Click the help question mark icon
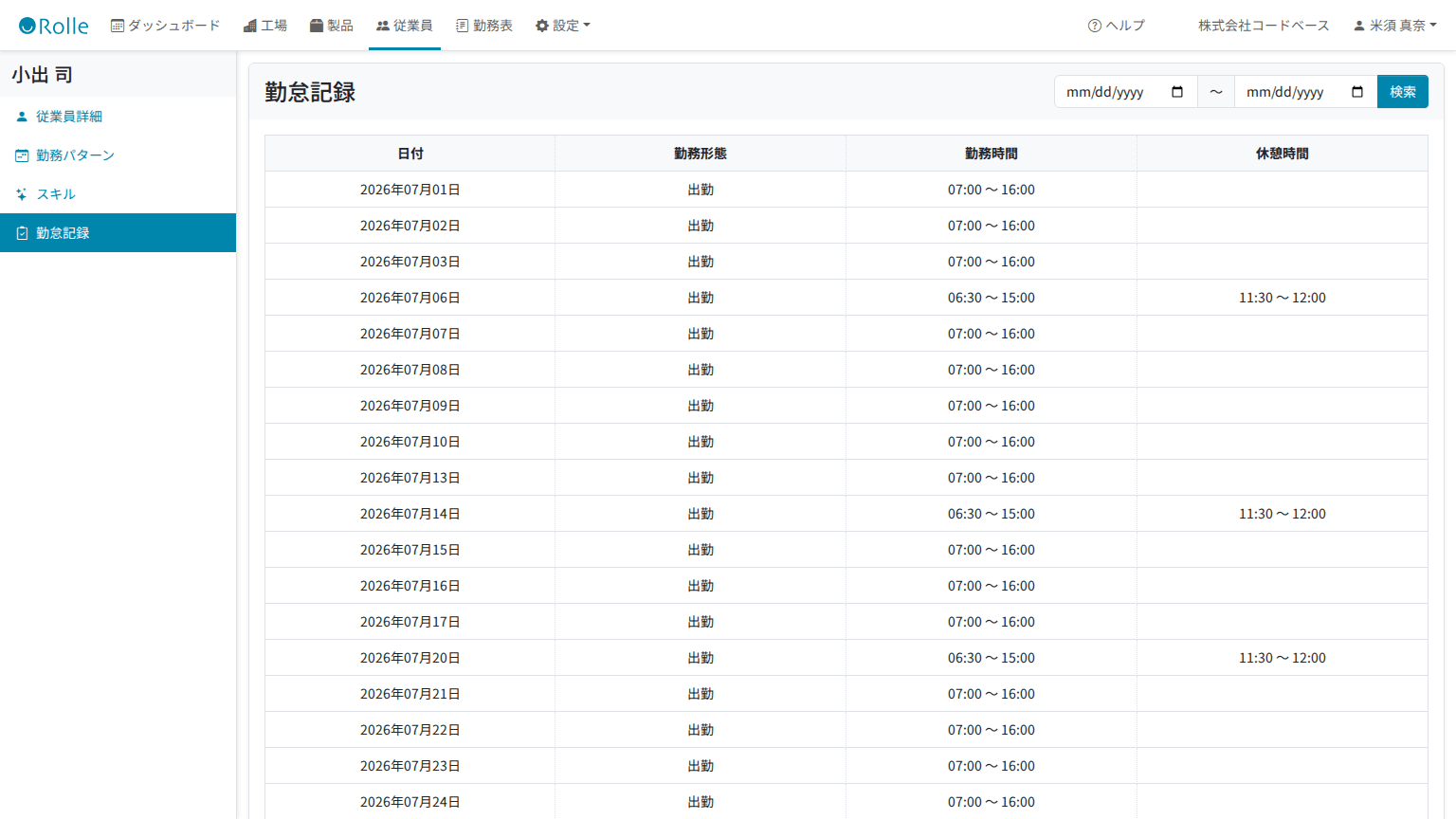 point(1095,26)
